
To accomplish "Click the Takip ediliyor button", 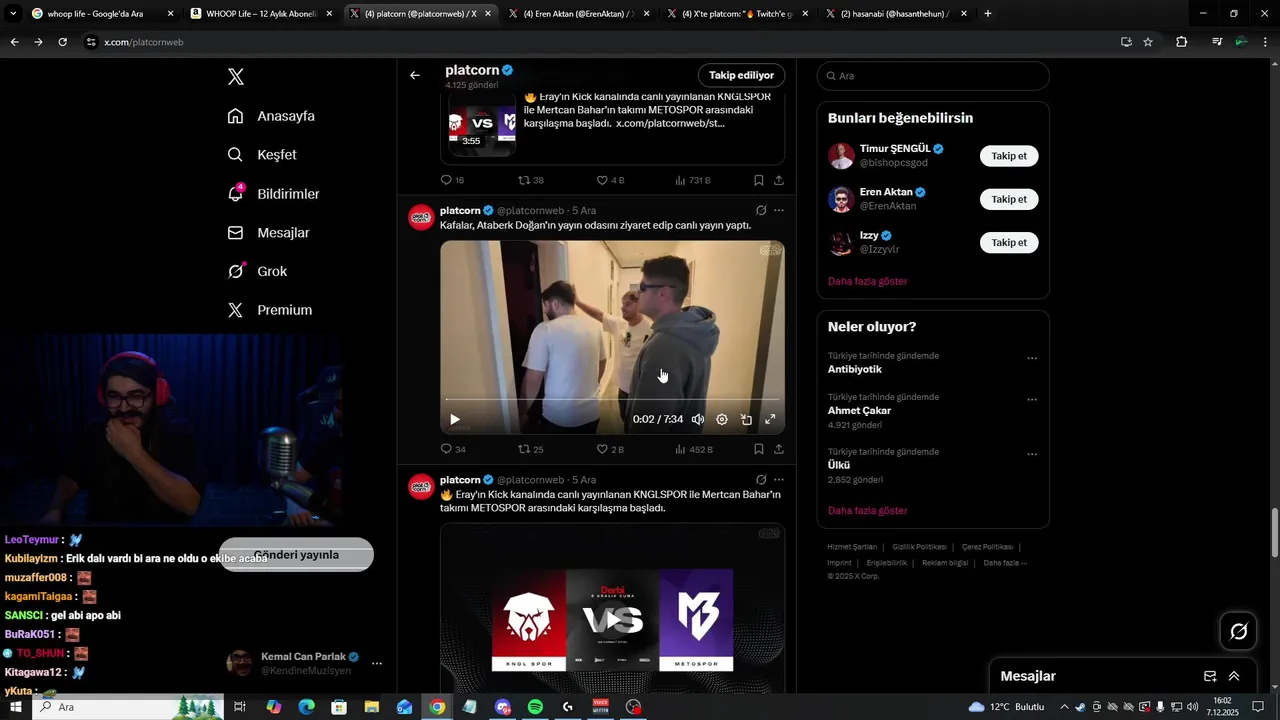I will 741,75.
